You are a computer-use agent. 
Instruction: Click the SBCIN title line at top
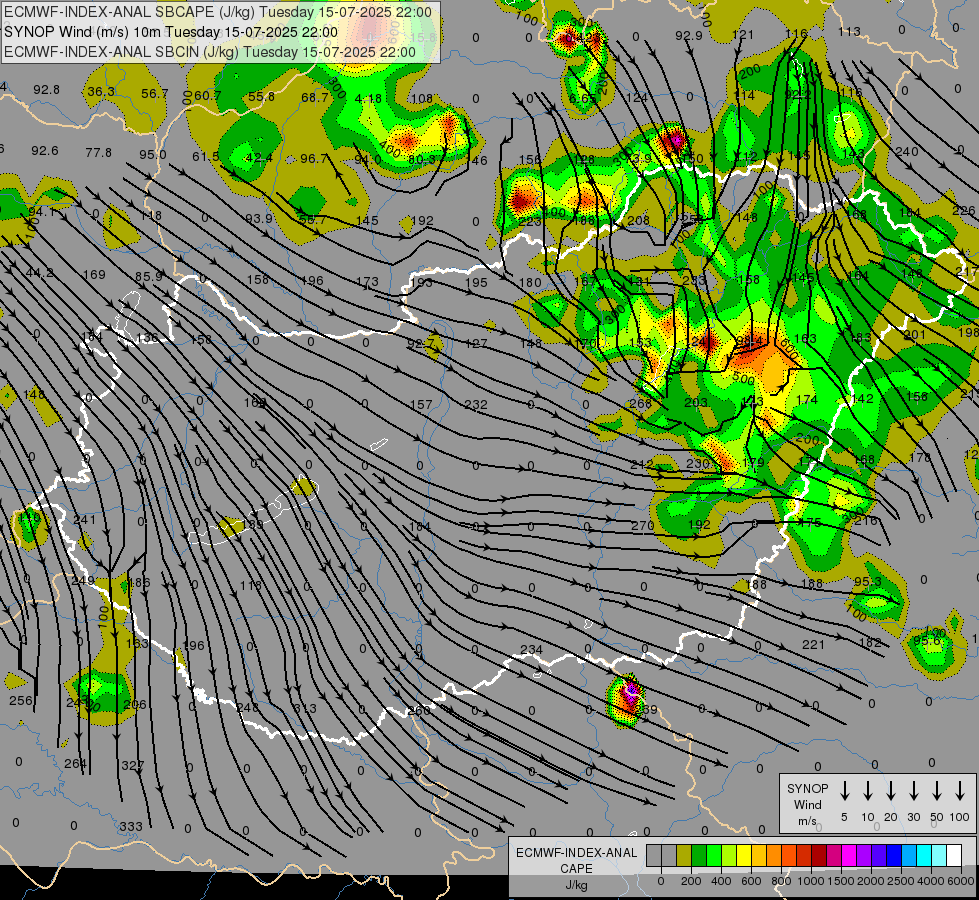(210, 52)
